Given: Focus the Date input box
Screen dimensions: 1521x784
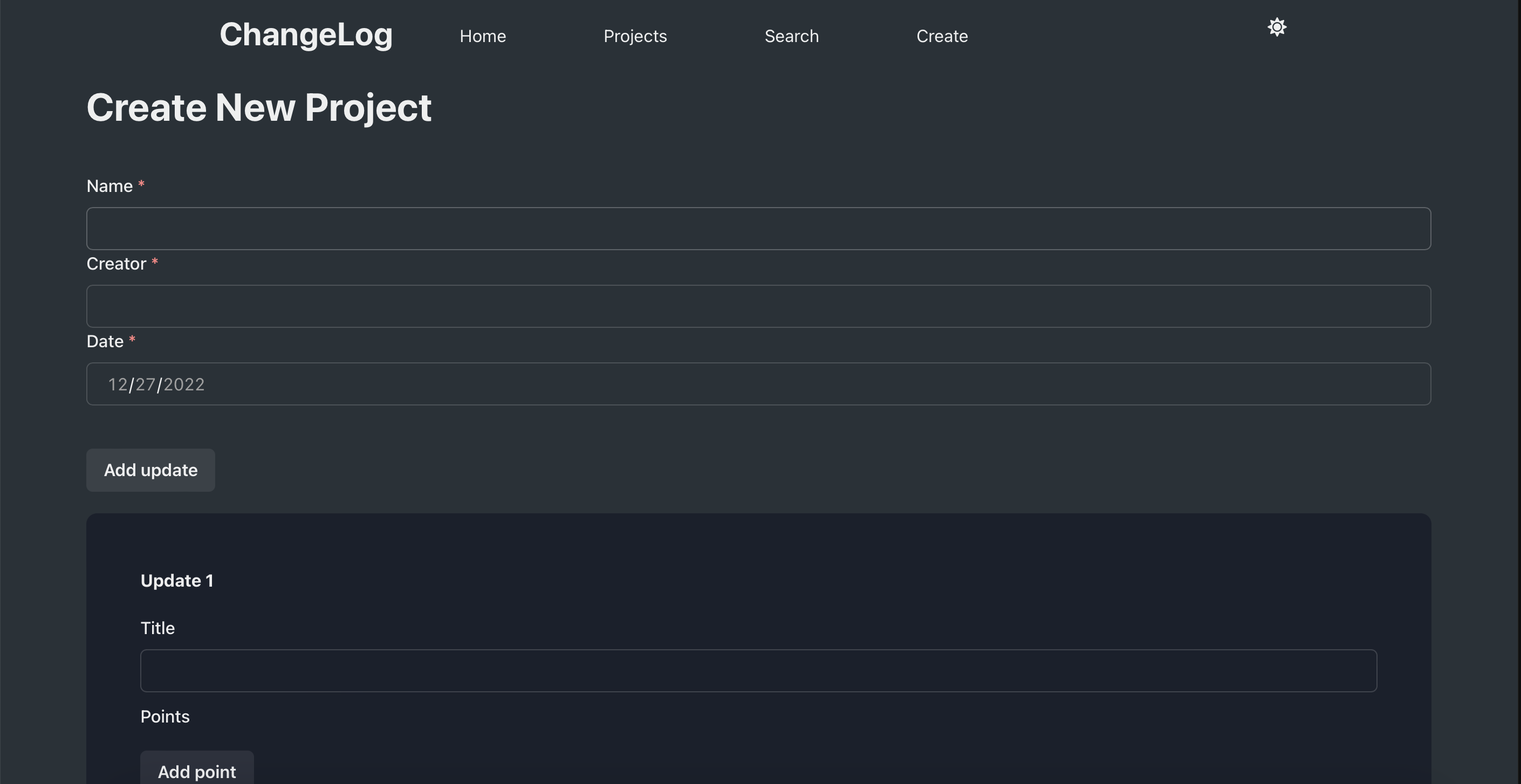Looking at the screenshot, I should (758, 384).
